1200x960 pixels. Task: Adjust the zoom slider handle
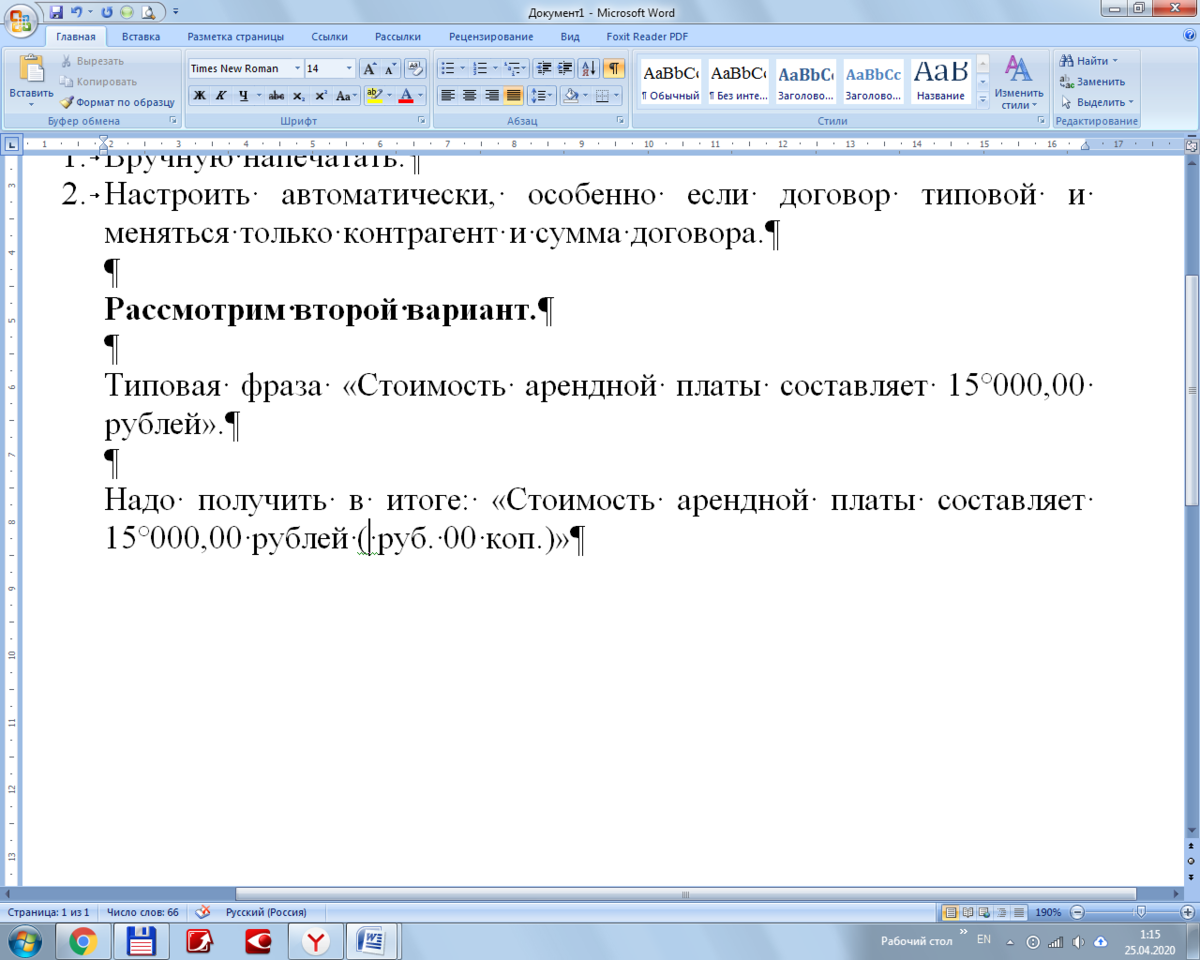1140,912
